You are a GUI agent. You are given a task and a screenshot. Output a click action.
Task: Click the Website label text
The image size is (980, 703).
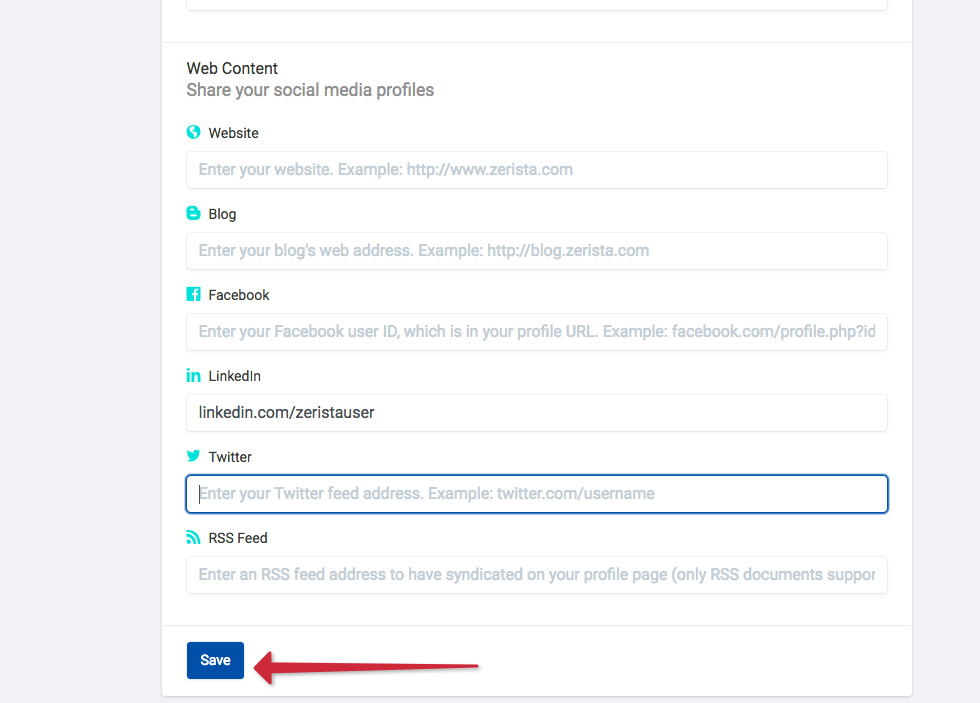233,133
